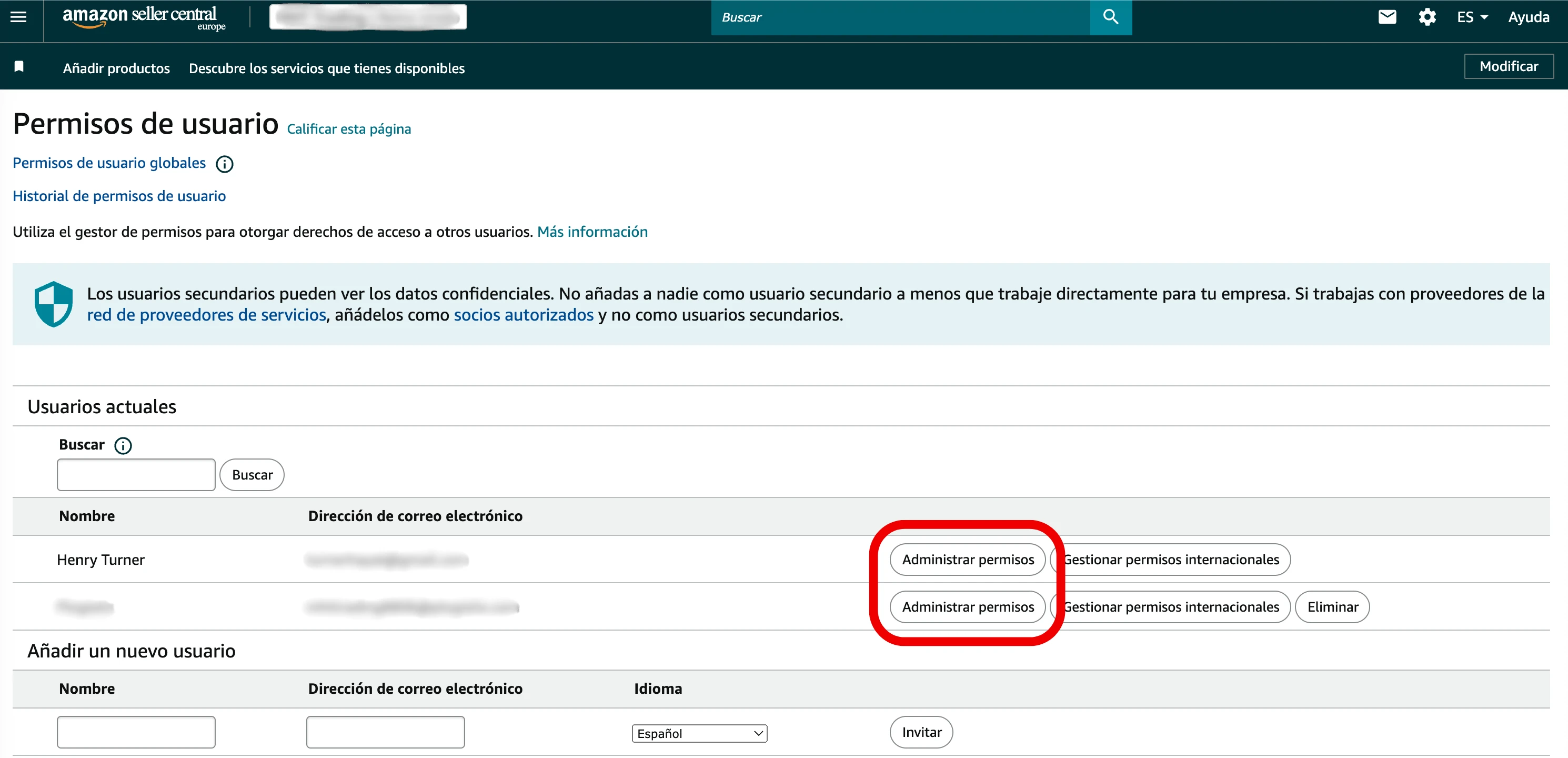Click info icon beside Permisos de usuario globales
Viewport: 1568px width, 758px height.
coord(225,164)
